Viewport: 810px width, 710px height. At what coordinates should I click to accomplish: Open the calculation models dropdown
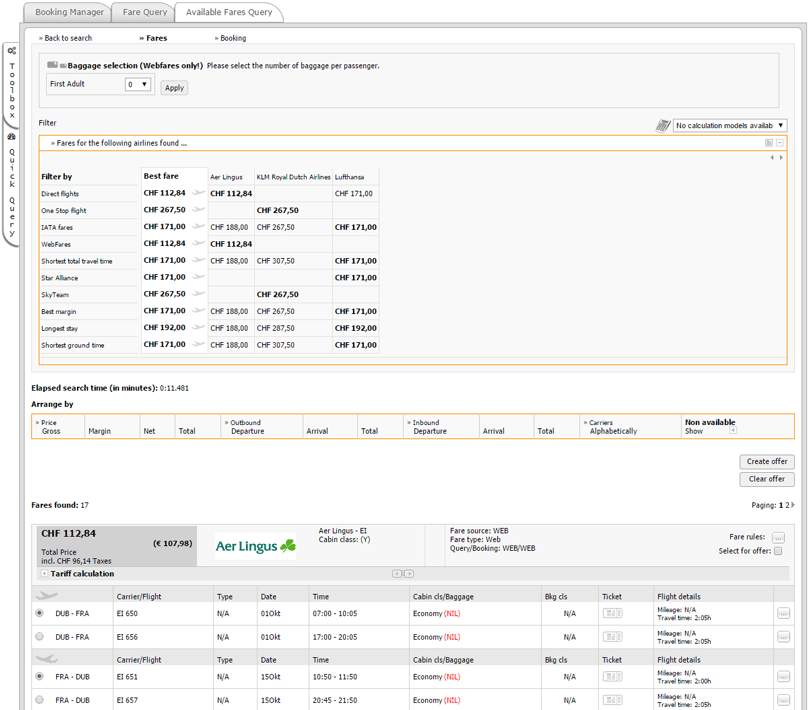coord(730,126)
